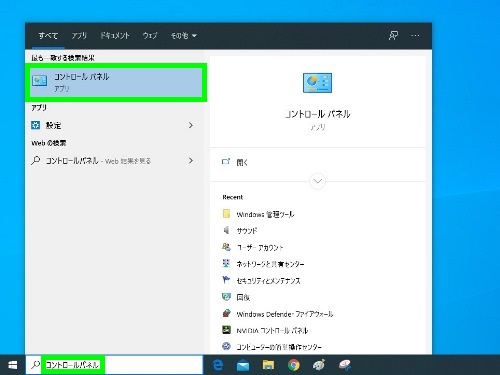This screenshot has height=375, width=500.
Task: Expand more actions with the circular chevron
Action: point(317,181)
